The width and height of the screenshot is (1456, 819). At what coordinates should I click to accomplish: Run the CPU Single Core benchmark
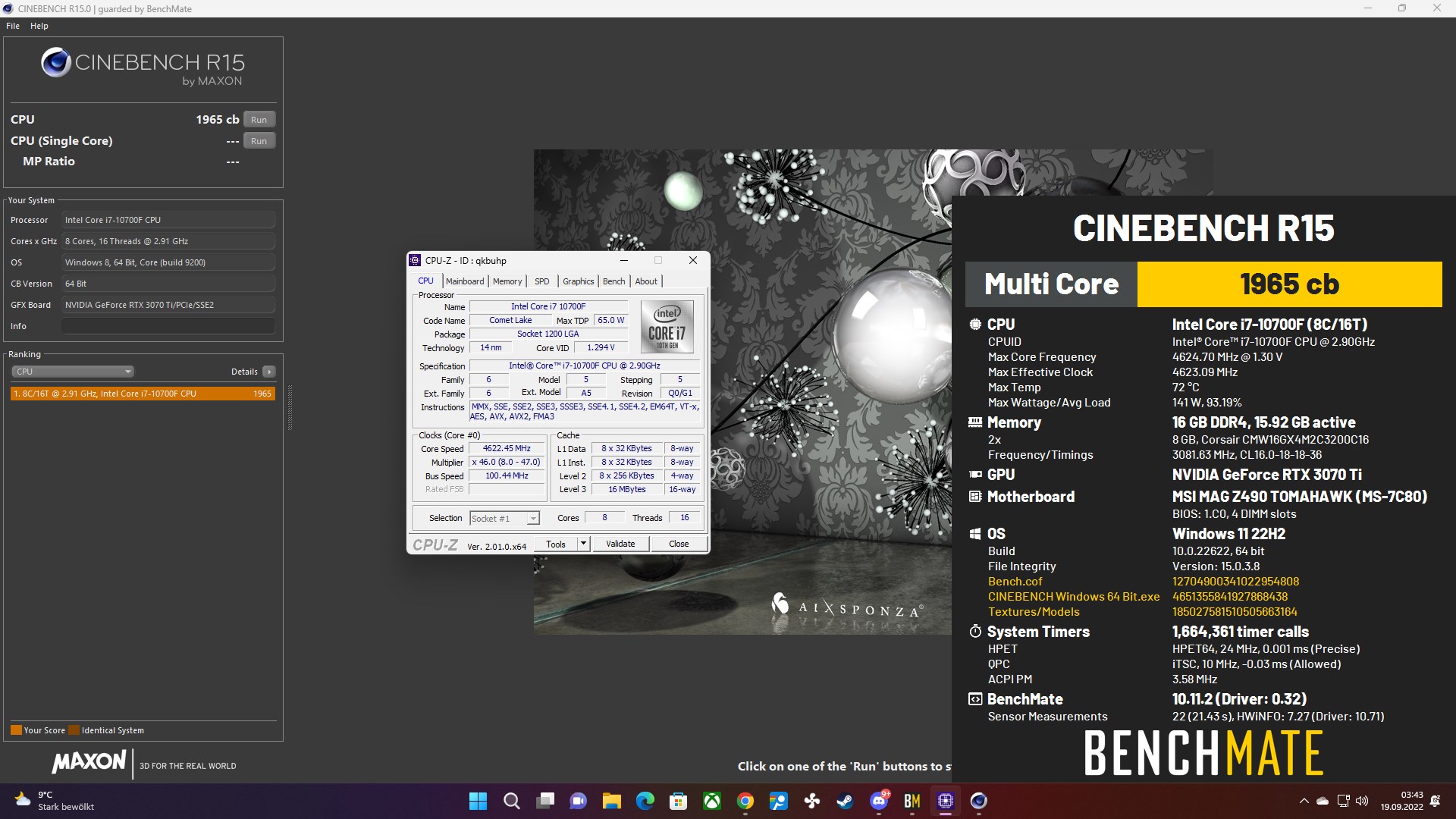tap(259, 141)
